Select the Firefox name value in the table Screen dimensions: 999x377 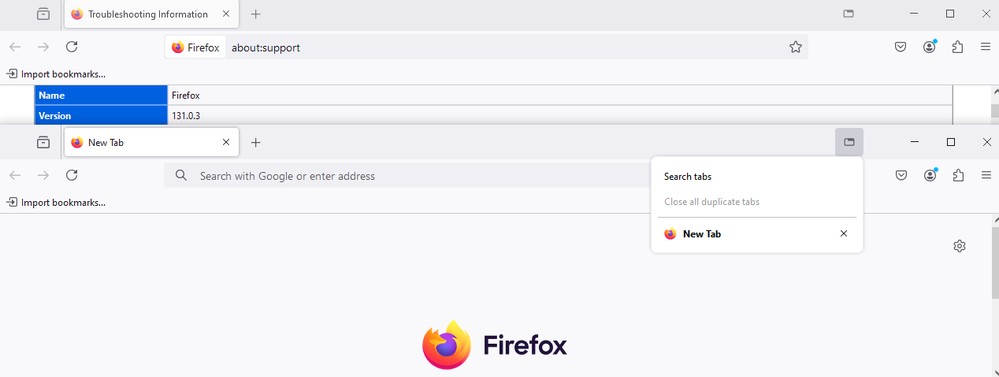(185, 96)
